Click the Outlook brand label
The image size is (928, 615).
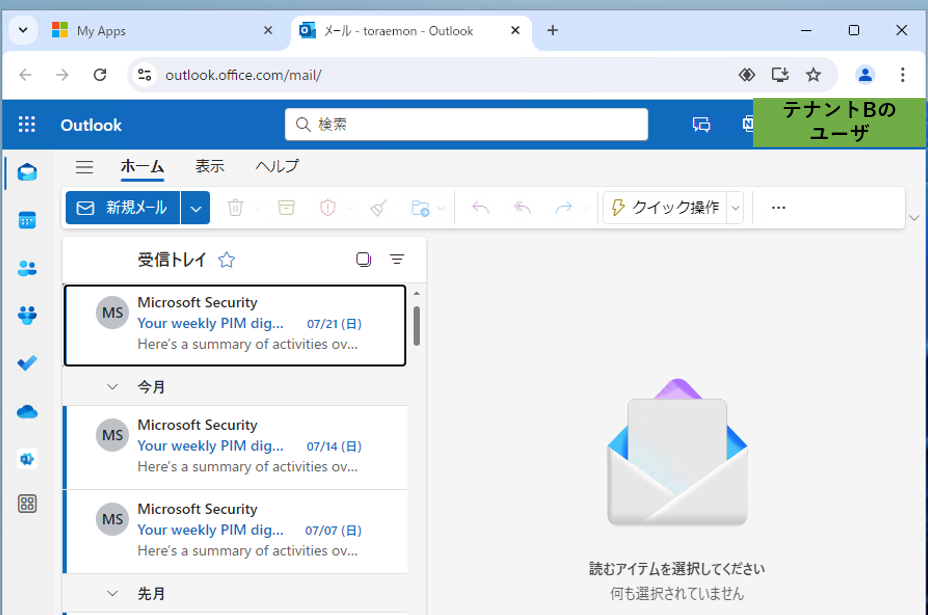click(91, 125)
